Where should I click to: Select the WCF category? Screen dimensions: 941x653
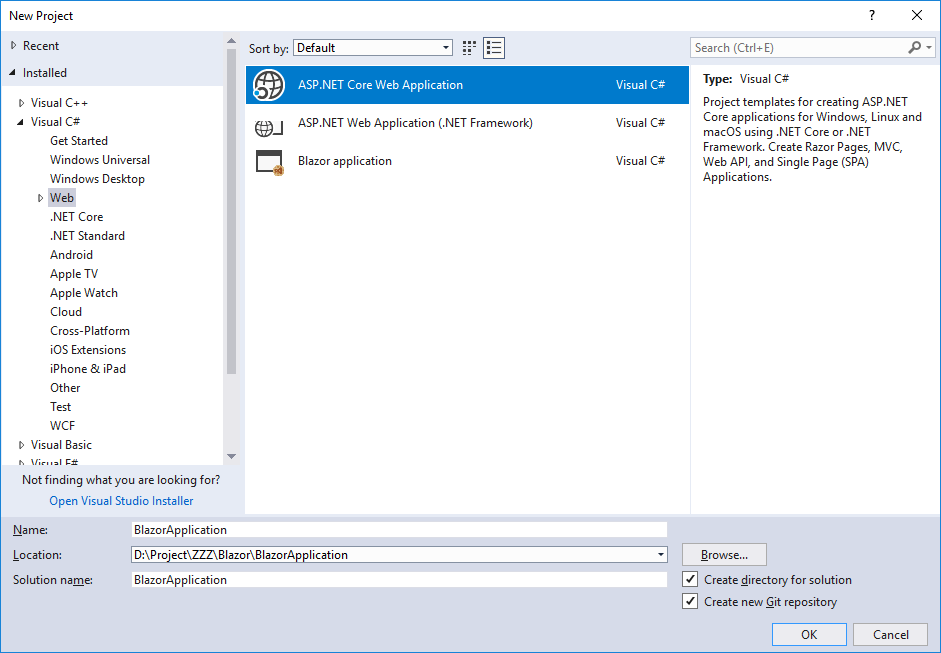(x=62, y=426)
